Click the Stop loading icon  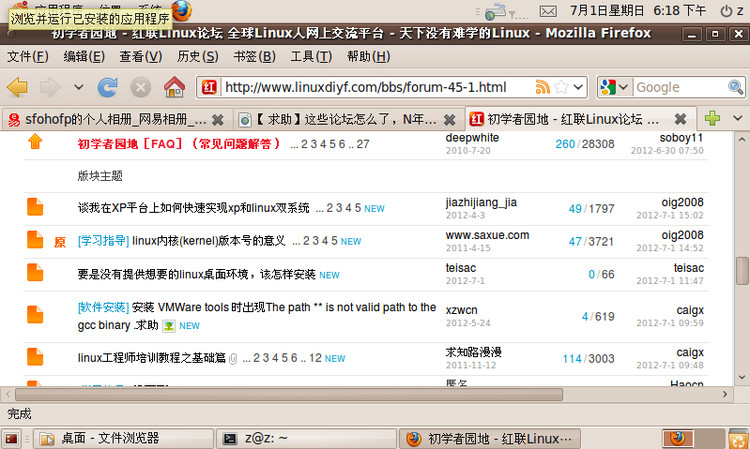[141, 88]
